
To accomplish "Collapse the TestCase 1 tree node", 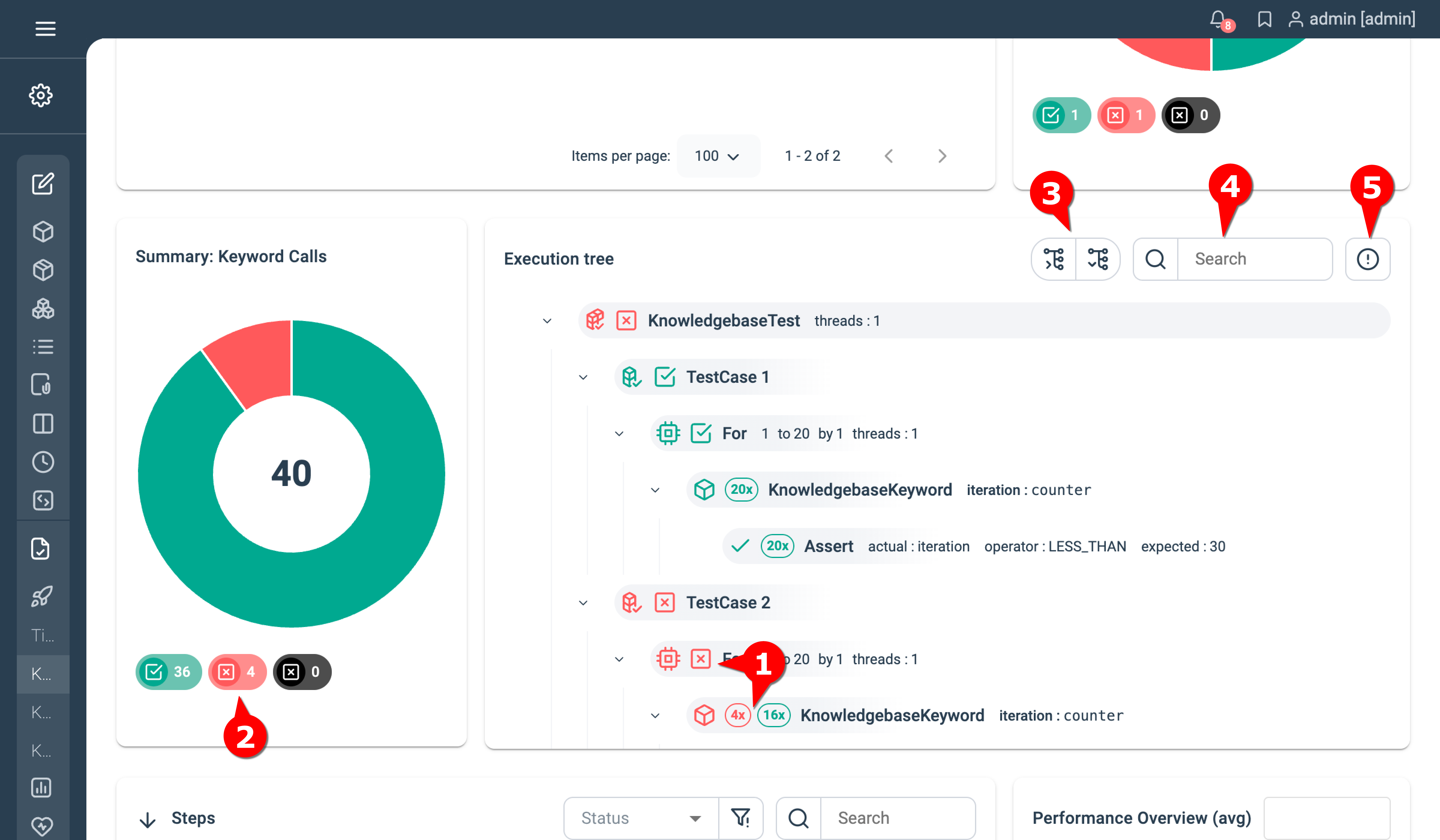I will (583, 377).
